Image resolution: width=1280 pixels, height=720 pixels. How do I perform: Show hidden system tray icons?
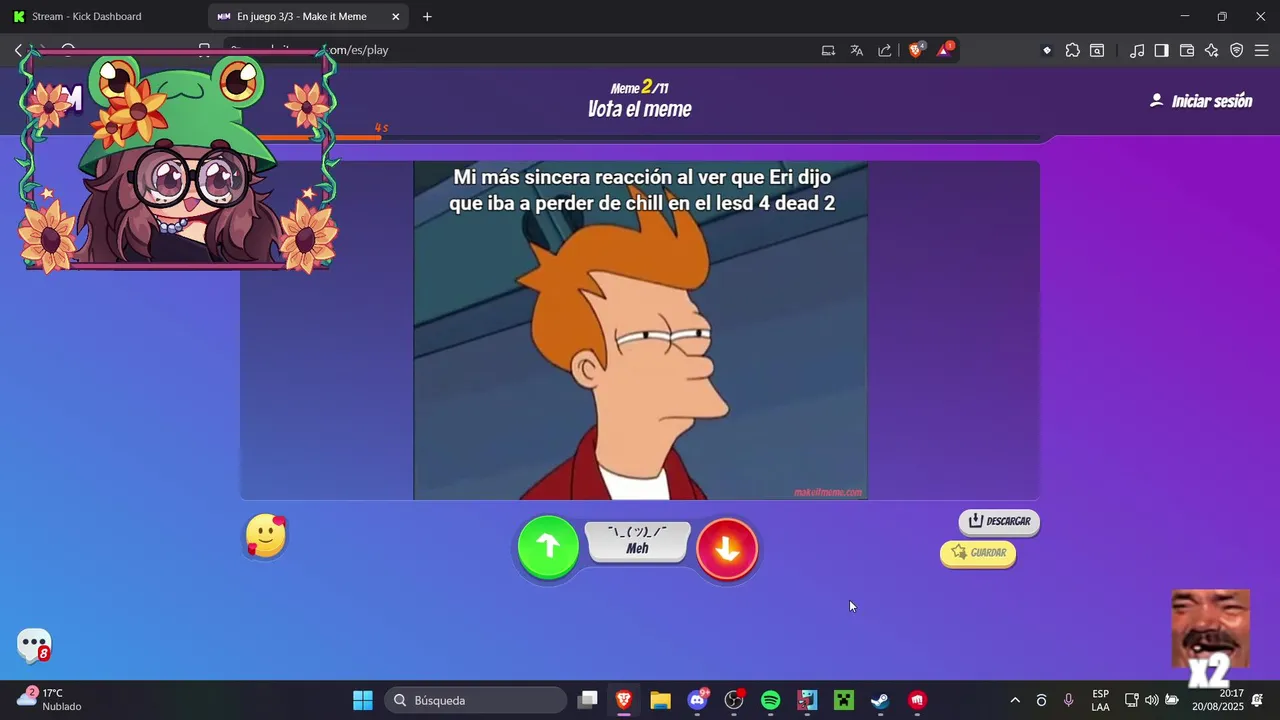click(x=1015, y=700)
